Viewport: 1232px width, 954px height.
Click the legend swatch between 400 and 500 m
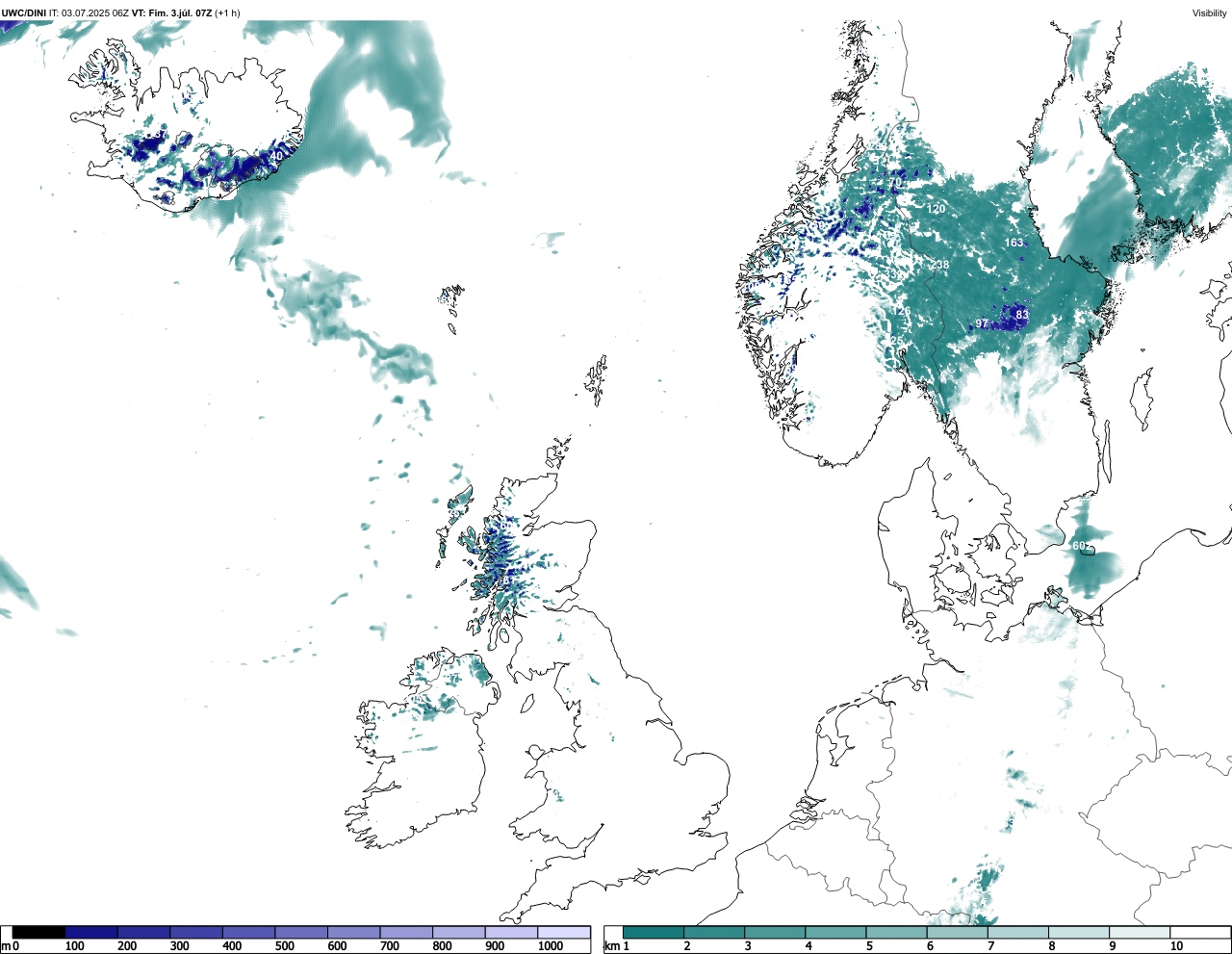coord(248,932)
